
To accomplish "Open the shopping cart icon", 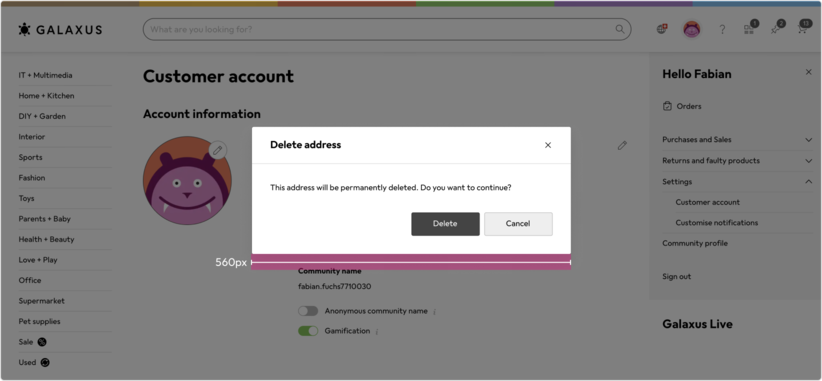I will [x=803, y=29].
